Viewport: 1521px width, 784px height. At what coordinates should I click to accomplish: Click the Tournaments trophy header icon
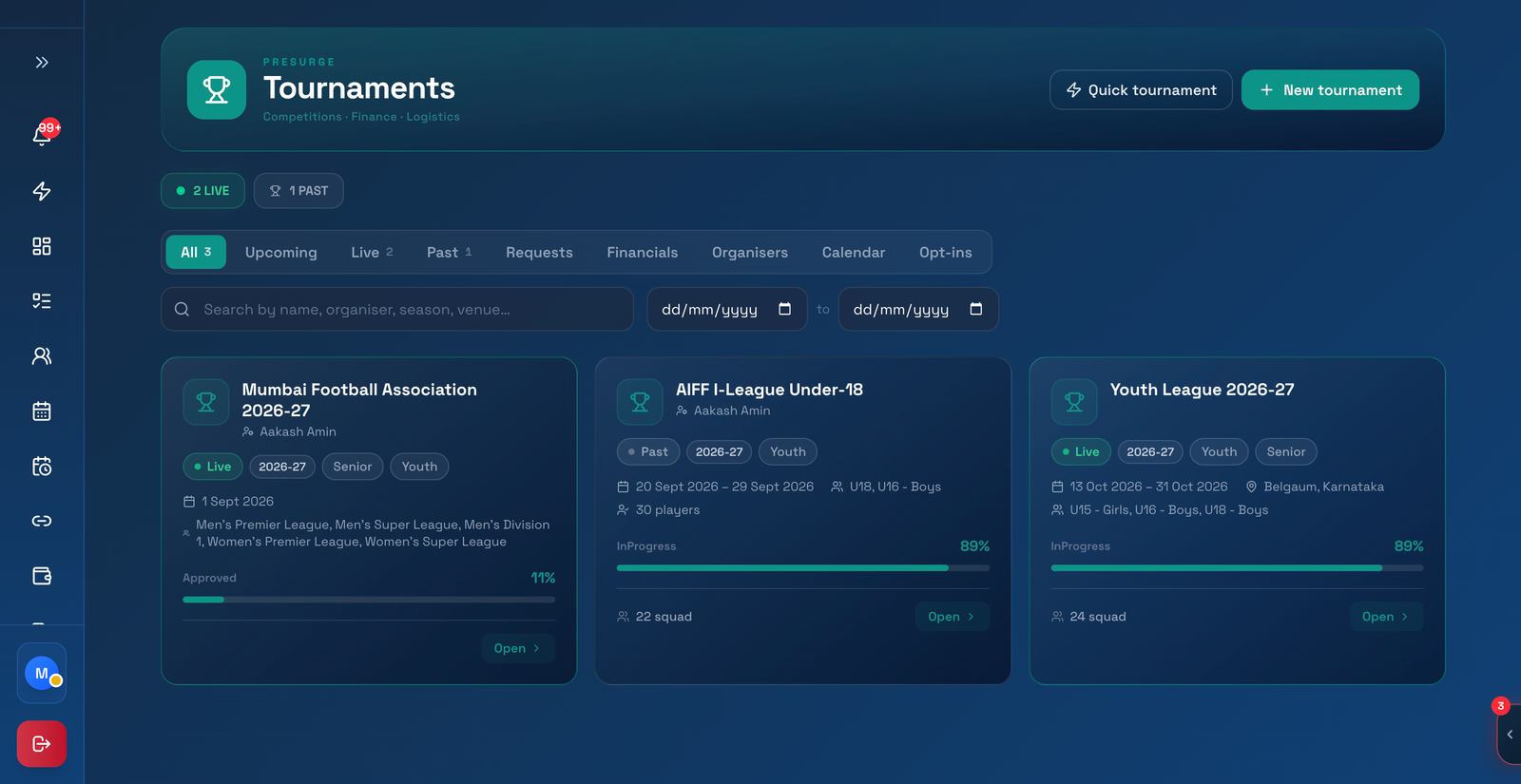point(217,89)
